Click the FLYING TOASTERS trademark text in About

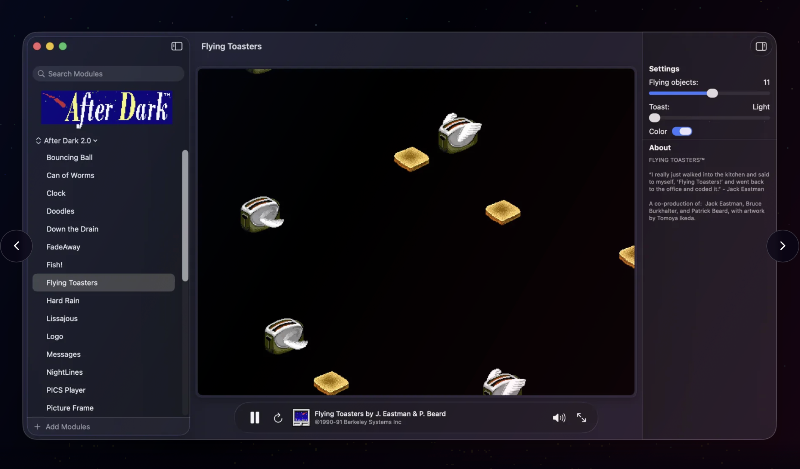point(677,160)
